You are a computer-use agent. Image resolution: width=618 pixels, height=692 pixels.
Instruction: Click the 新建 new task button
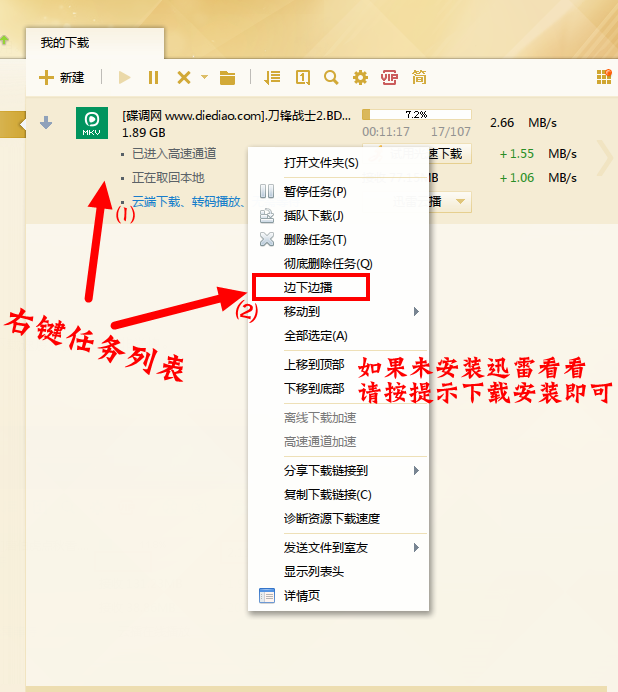pos(62,77)
